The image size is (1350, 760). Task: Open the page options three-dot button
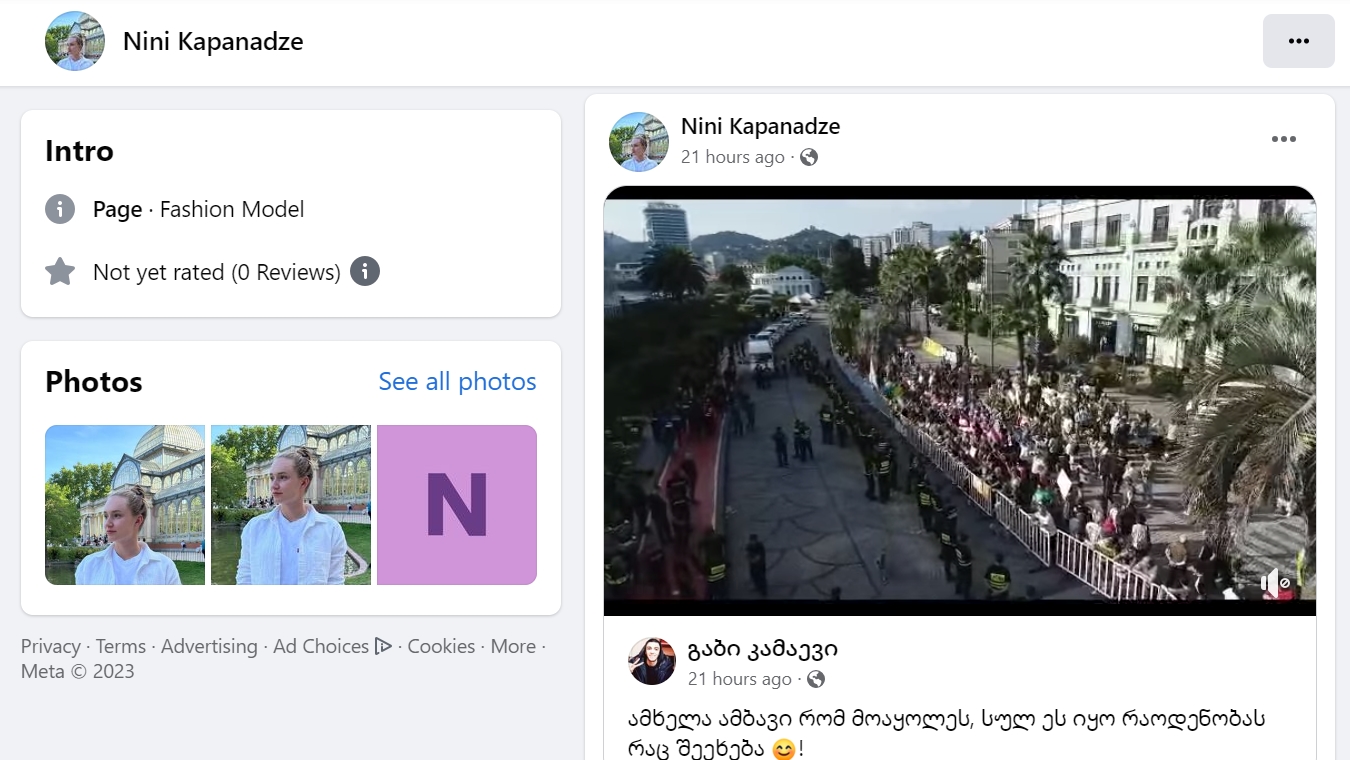point(1298,41)
